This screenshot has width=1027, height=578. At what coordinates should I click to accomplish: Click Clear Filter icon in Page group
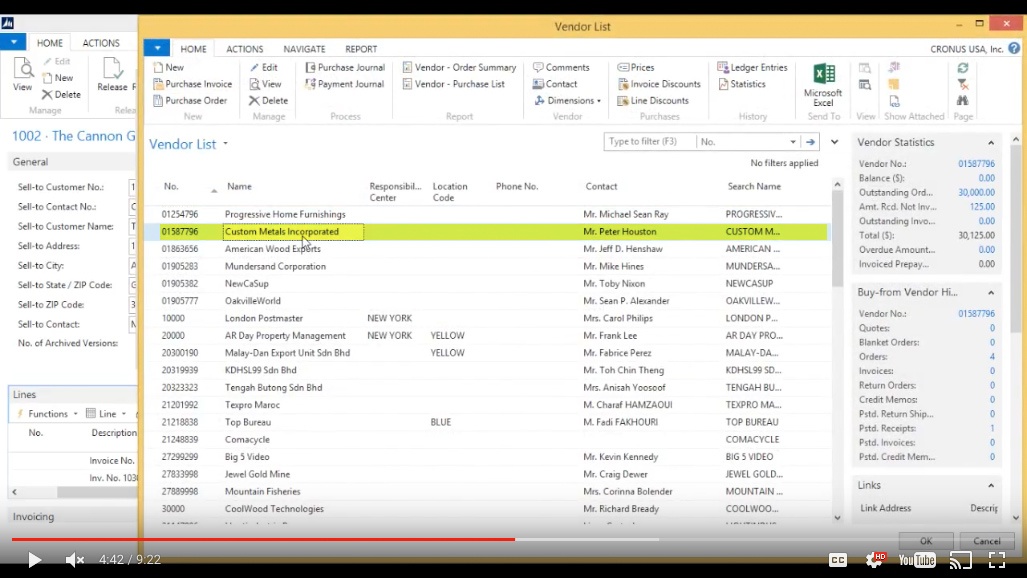(963, 84)
